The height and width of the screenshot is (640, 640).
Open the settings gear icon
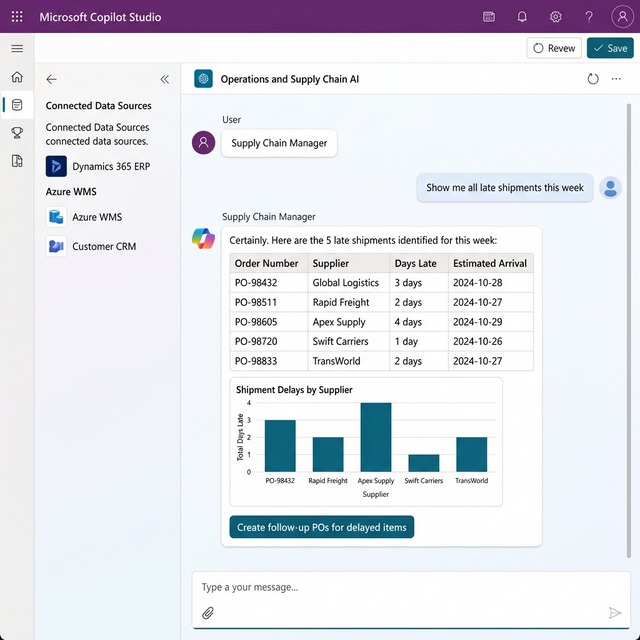[555, 17]
